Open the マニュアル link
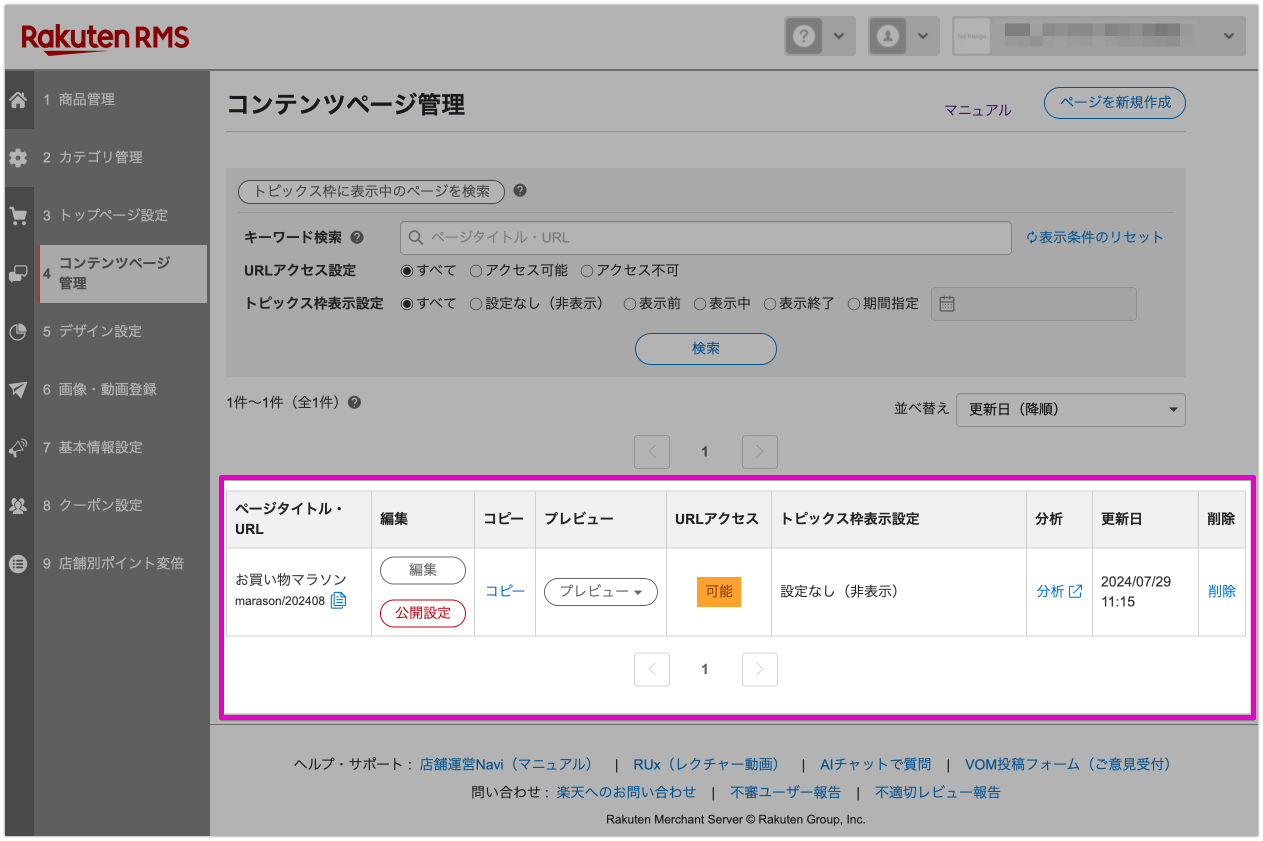Screen dimensions: 1263x841 coord(978,110)
